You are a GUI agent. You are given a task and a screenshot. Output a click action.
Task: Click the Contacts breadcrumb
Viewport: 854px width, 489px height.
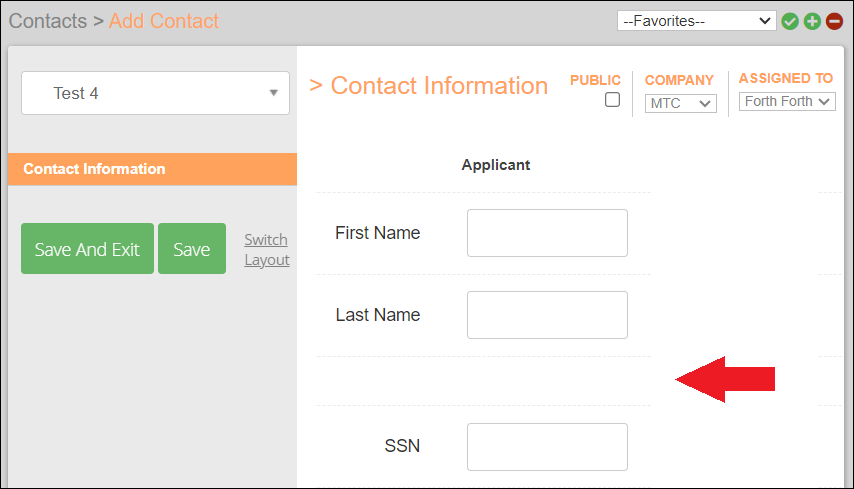pos(48,21)
